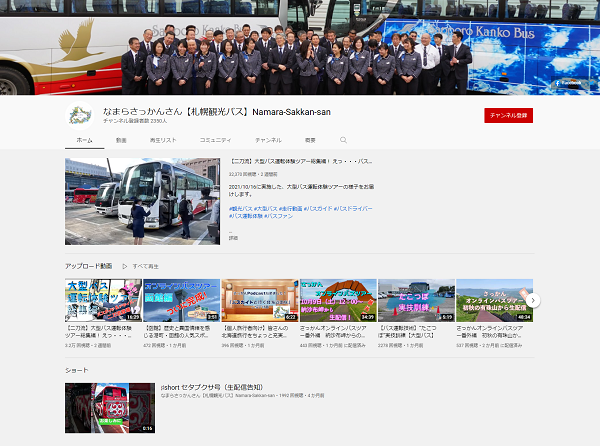
Task: Click the next arrow on video carousel
Action: pos(533,300)
